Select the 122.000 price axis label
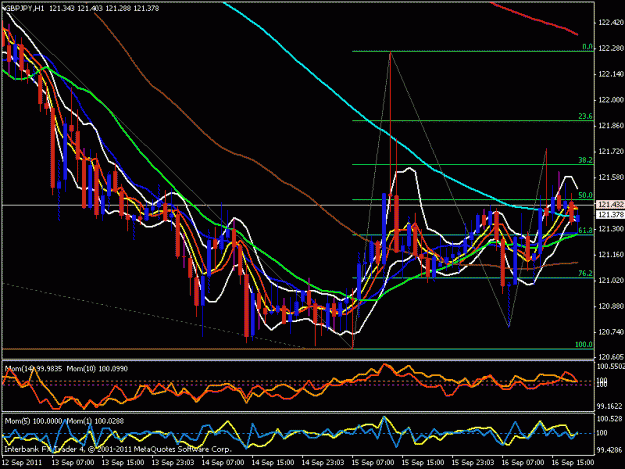Image resolution: width=625 pixels, height=469 pixels. click(610, 100)
